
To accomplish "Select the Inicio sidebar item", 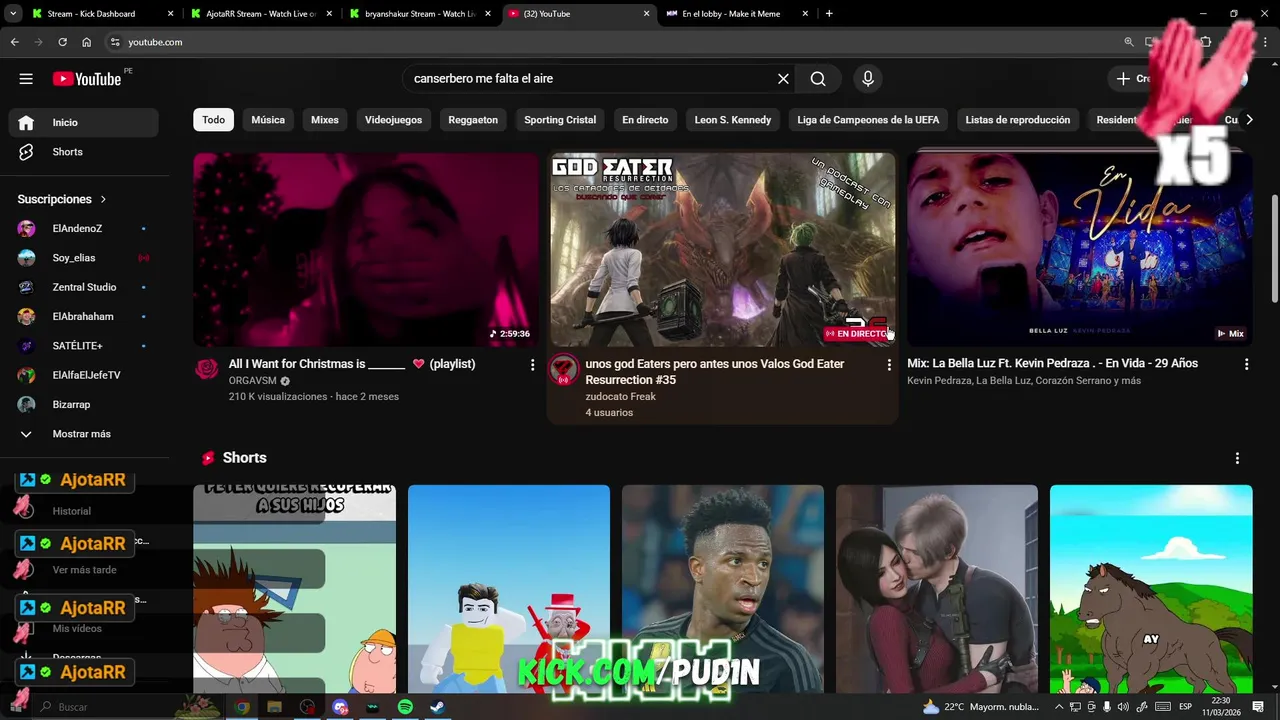I will pos(83,122).
